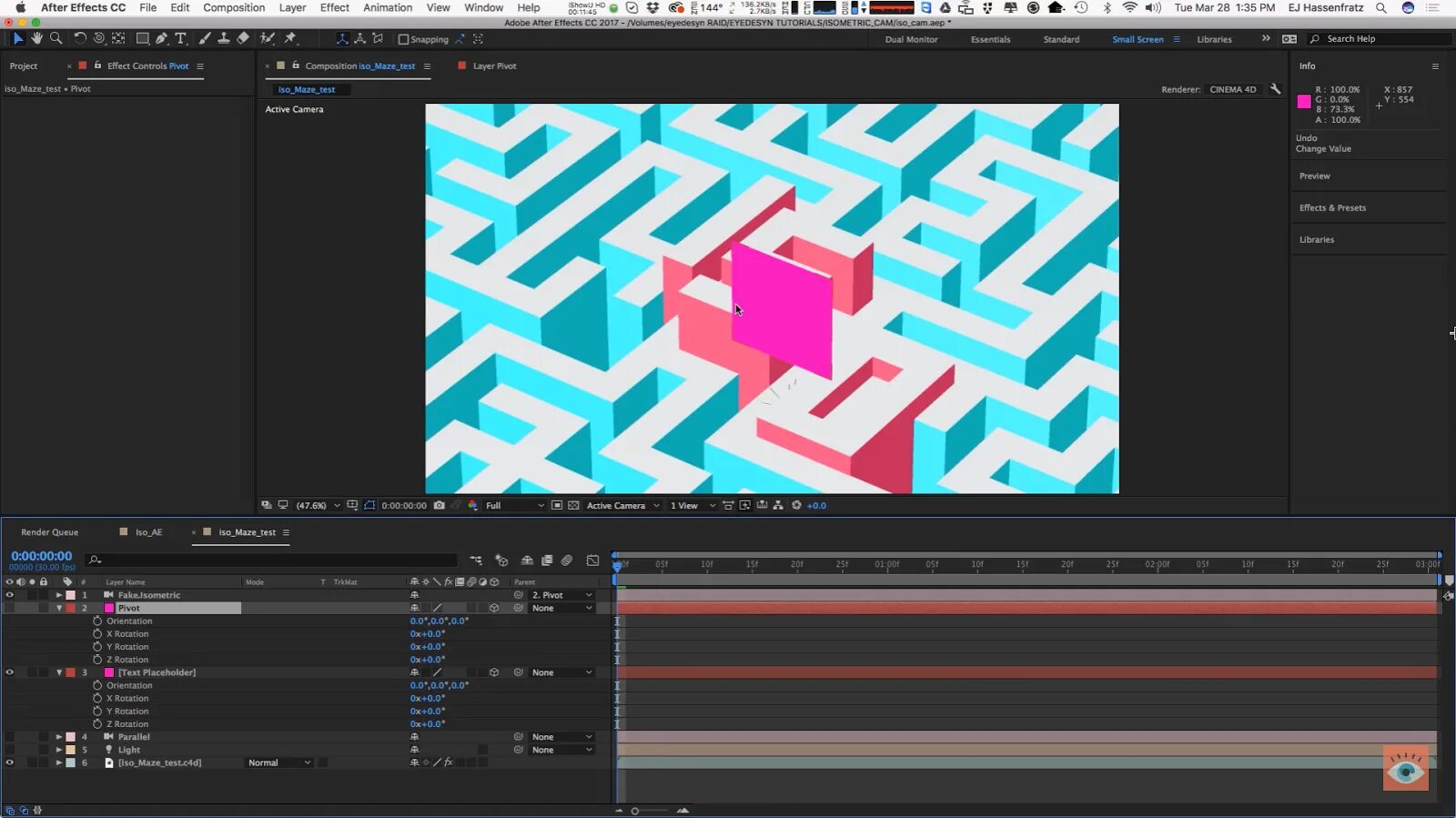The image size is (1456, 818).
Task: Select the Roto Brush tool
Action: point(268,38)
